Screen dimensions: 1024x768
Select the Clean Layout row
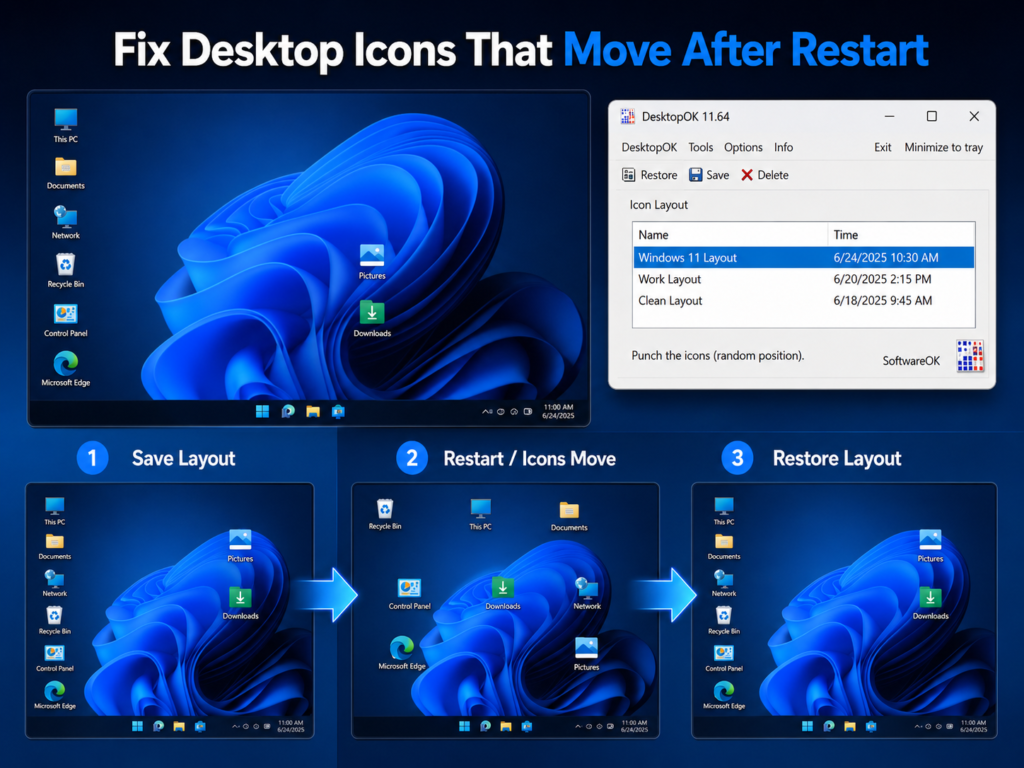pos(803,301)
